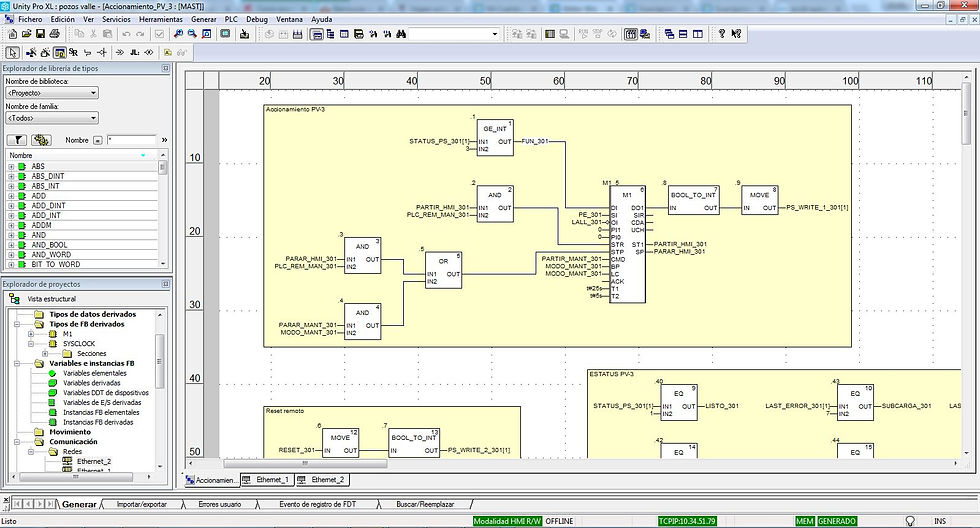980x528 pixels.
Task: Click the Cascade windows icon
Action: tap(669, 34)
